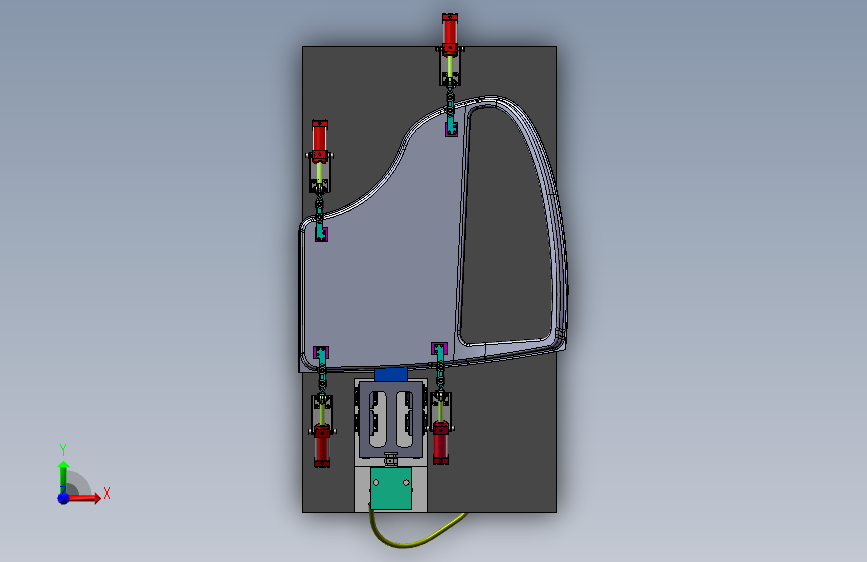867x562 pixels.
Task: Select the green plate at the bottom
Action: click(x=391, y=488)
